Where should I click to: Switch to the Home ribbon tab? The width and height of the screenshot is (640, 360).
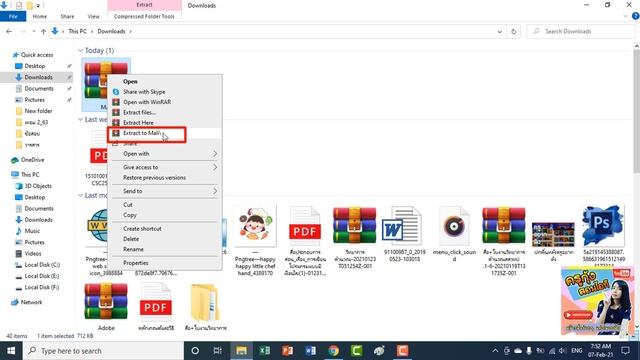point(40,16)
